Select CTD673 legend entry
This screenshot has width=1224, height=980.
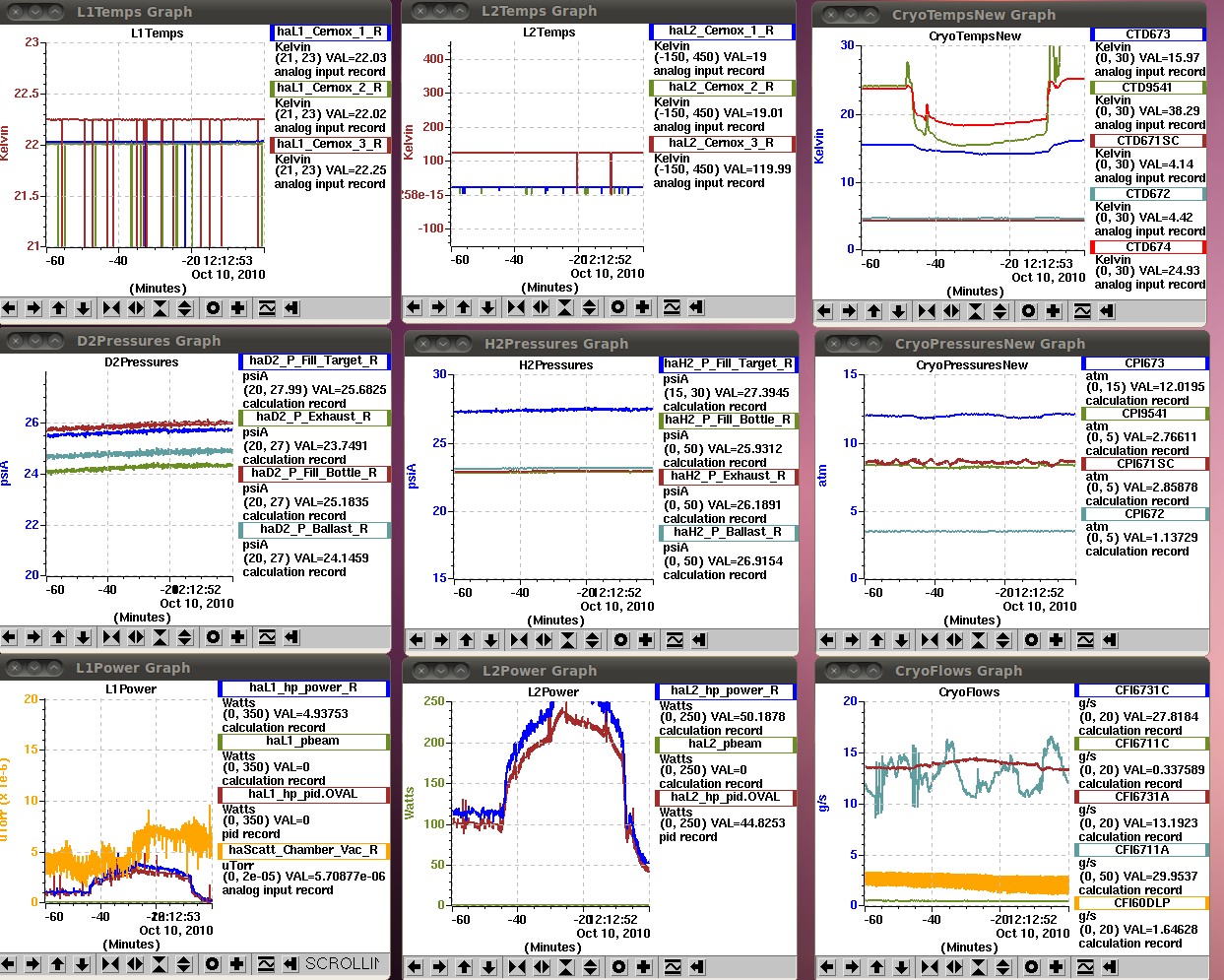coord(1148,34)
